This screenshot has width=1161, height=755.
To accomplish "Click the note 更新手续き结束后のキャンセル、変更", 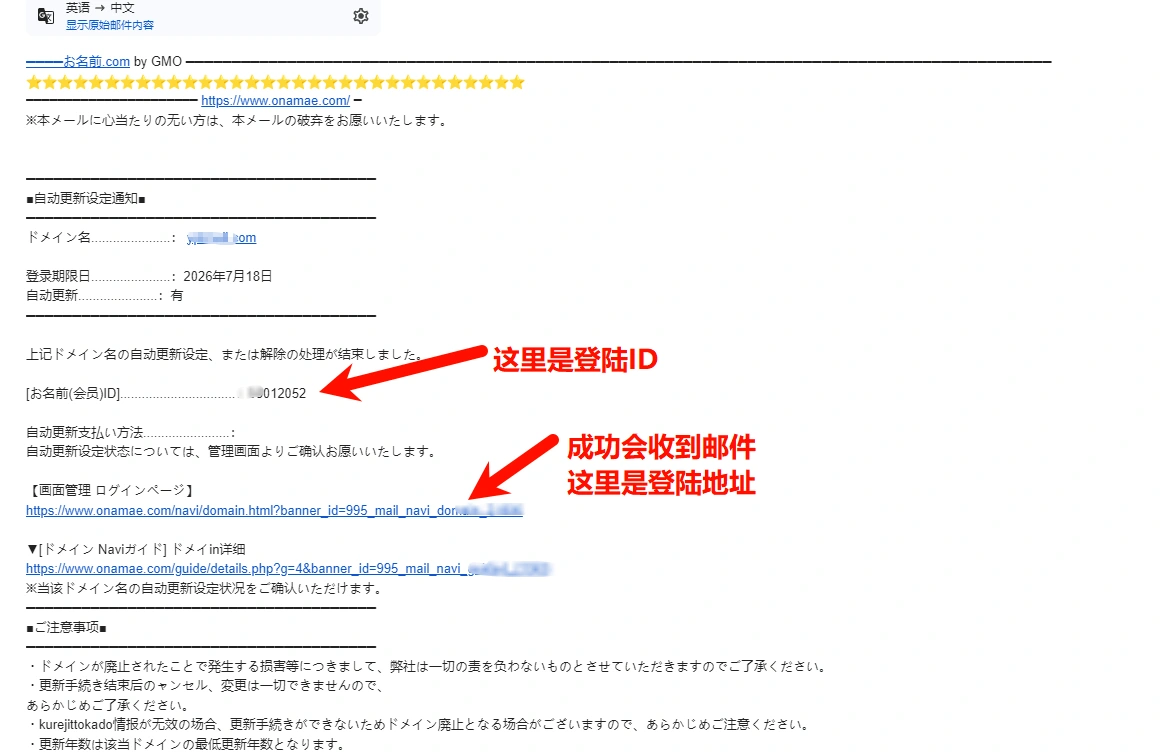I will [206, 686].
